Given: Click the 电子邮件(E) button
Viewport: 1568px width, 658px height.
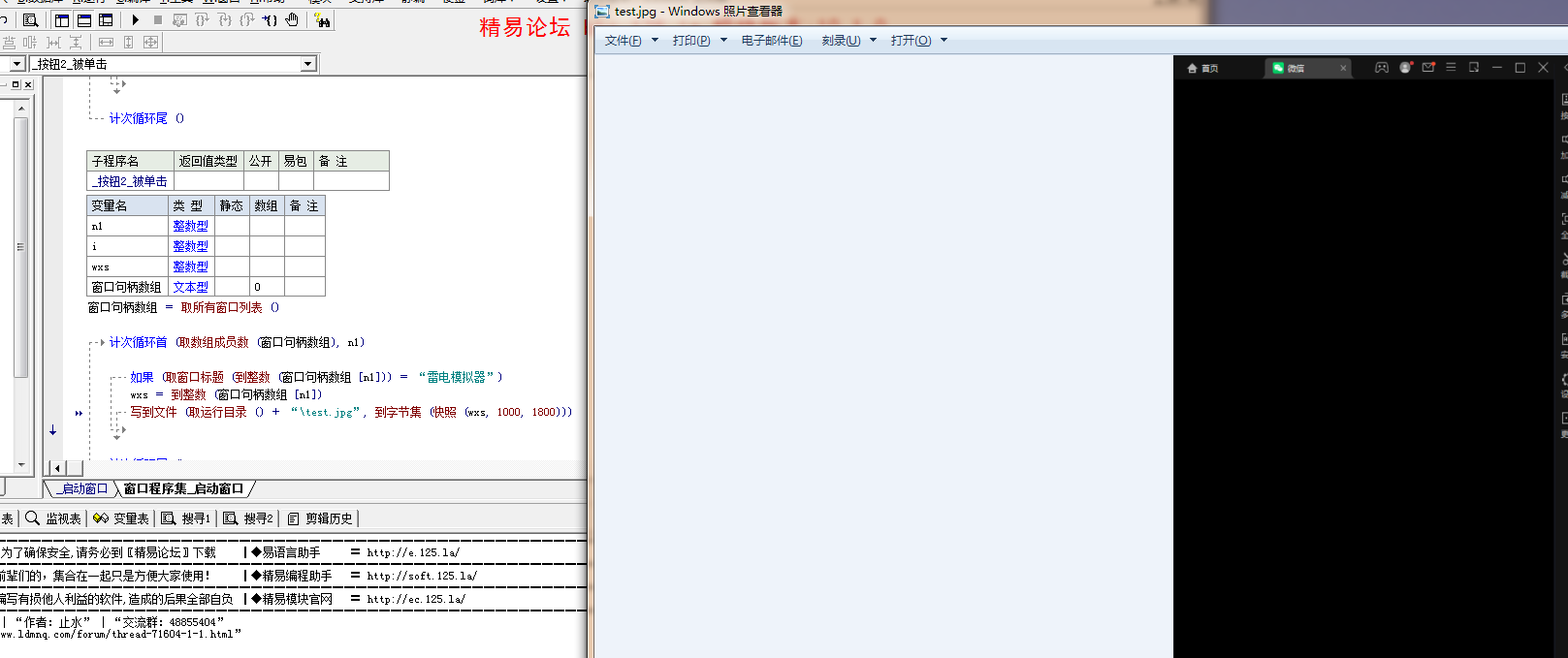Looking at the screenshot, I should pos(772,41).
